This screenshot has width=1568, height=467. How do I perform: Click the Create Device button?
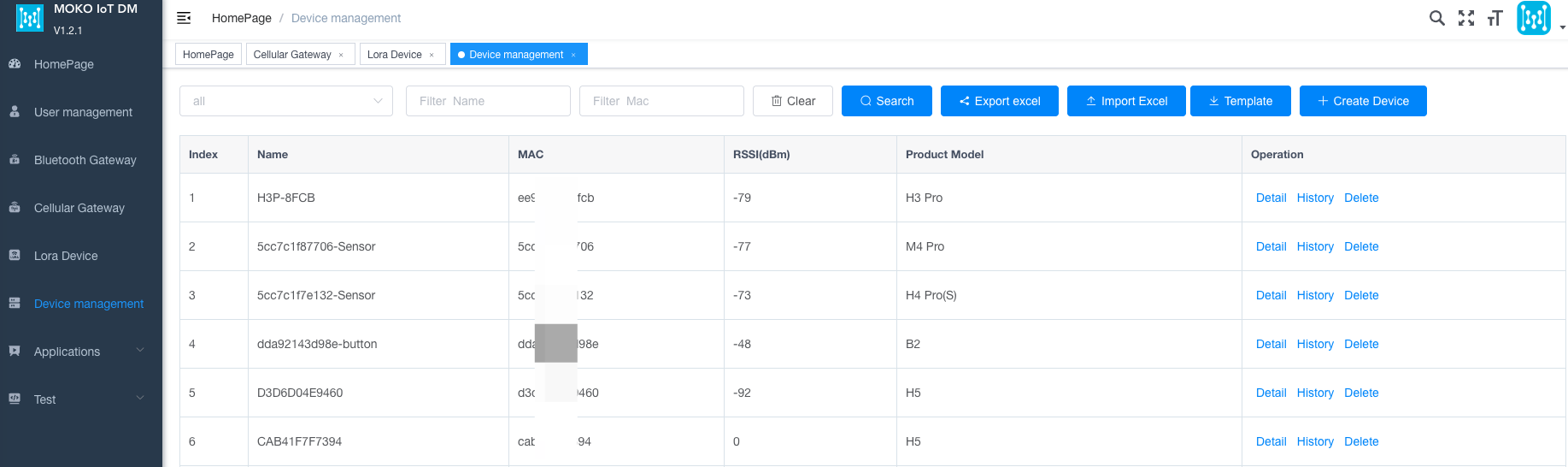point(1363,101)
